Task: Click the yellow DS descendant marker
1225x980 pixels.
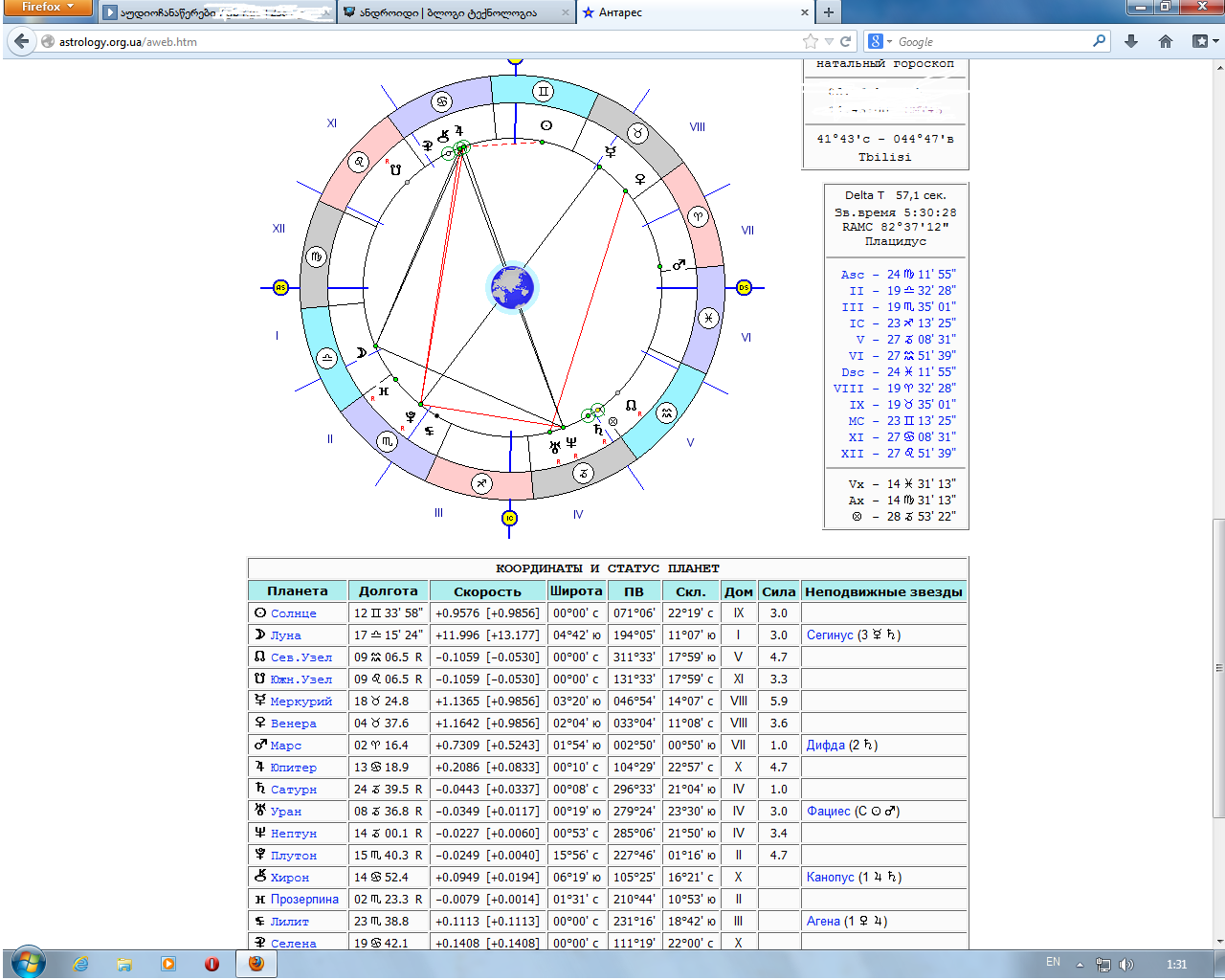Action: (x=744, y=287)
